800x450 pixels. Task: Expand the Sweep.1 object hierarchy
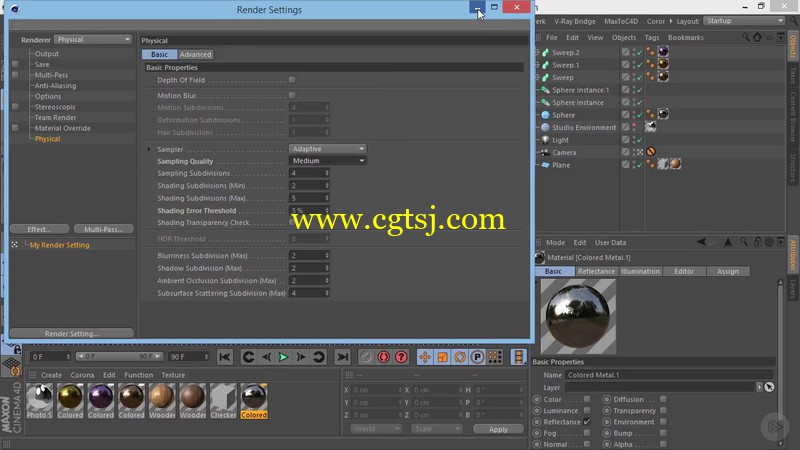tap(537, 65)
